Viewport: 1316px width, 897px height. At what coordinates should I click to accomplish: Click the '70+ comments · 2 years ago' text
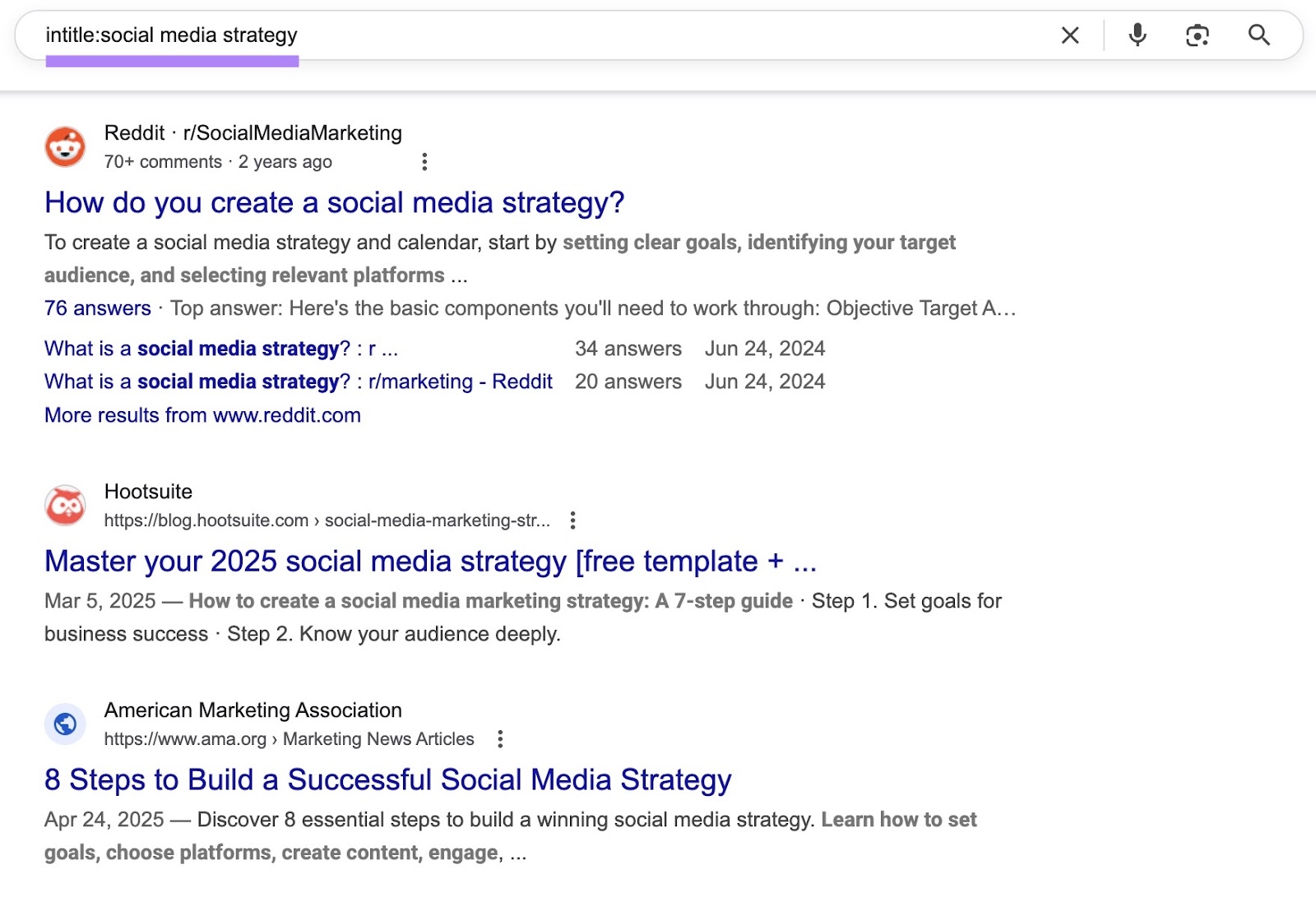(x=218, y=162)
